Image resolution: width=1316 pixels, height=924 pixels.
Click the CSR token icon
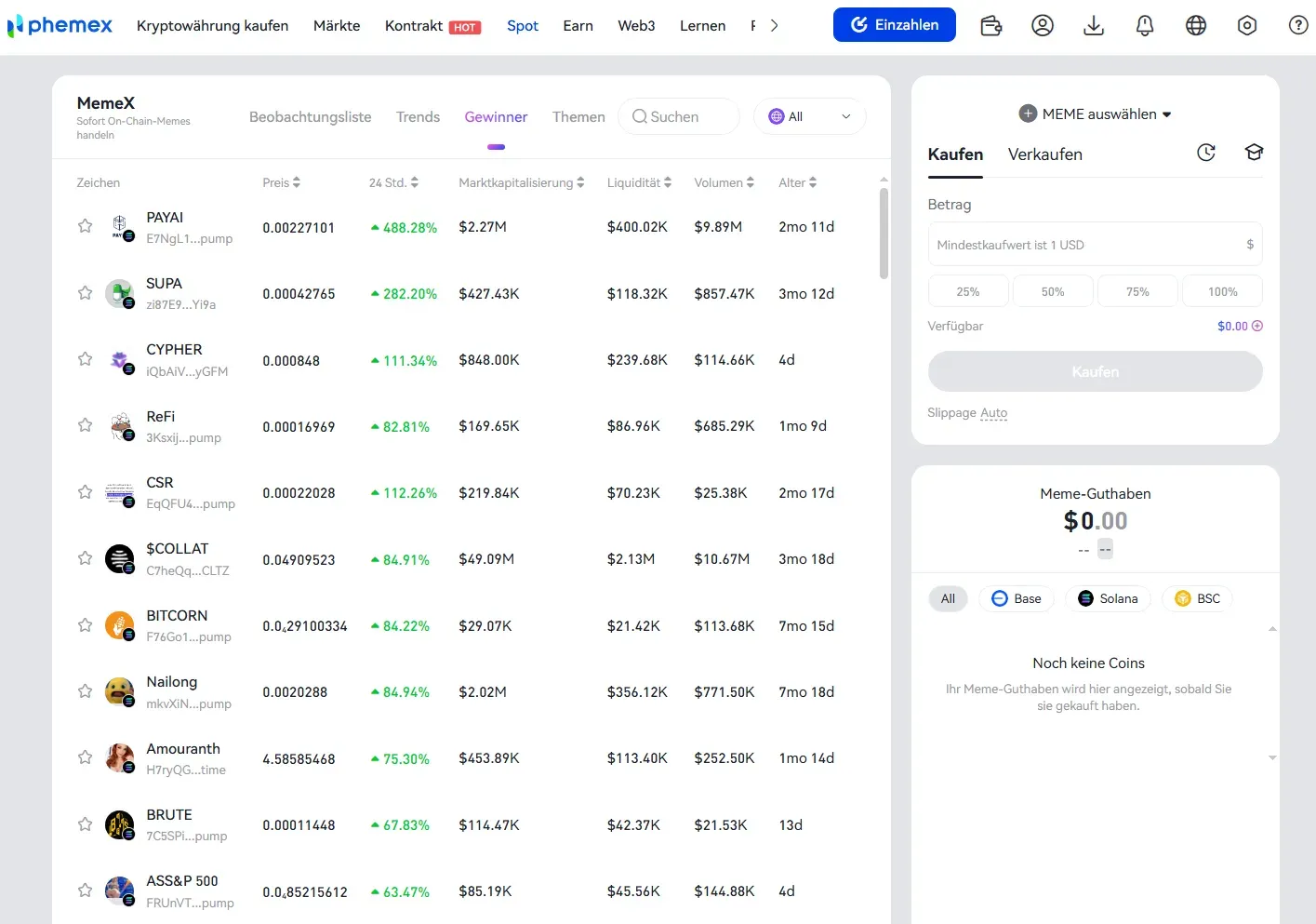(120, 493)
